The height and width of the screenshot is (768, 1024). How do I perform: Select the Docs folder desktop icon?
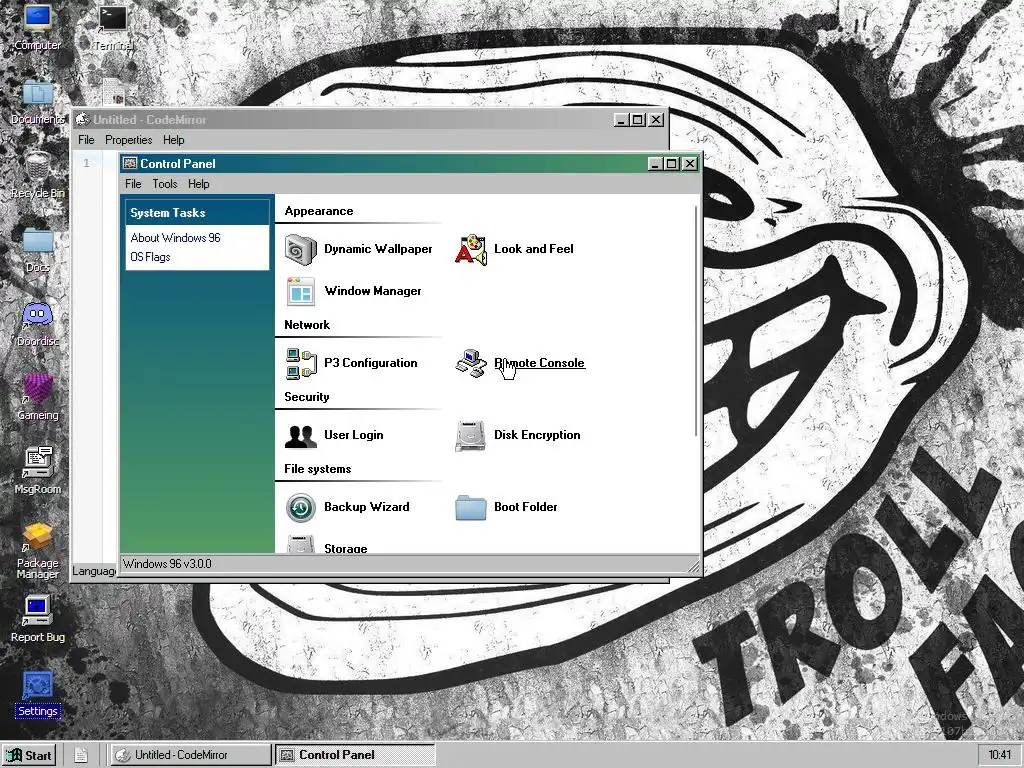click(37, 249)
